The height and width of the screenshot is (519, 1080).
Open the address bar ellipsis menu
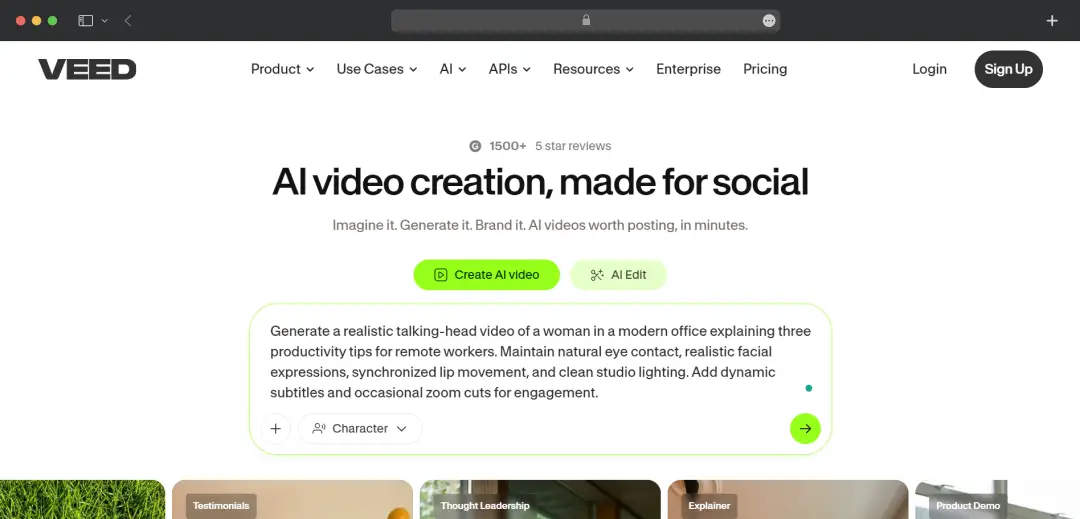[769, 21]
